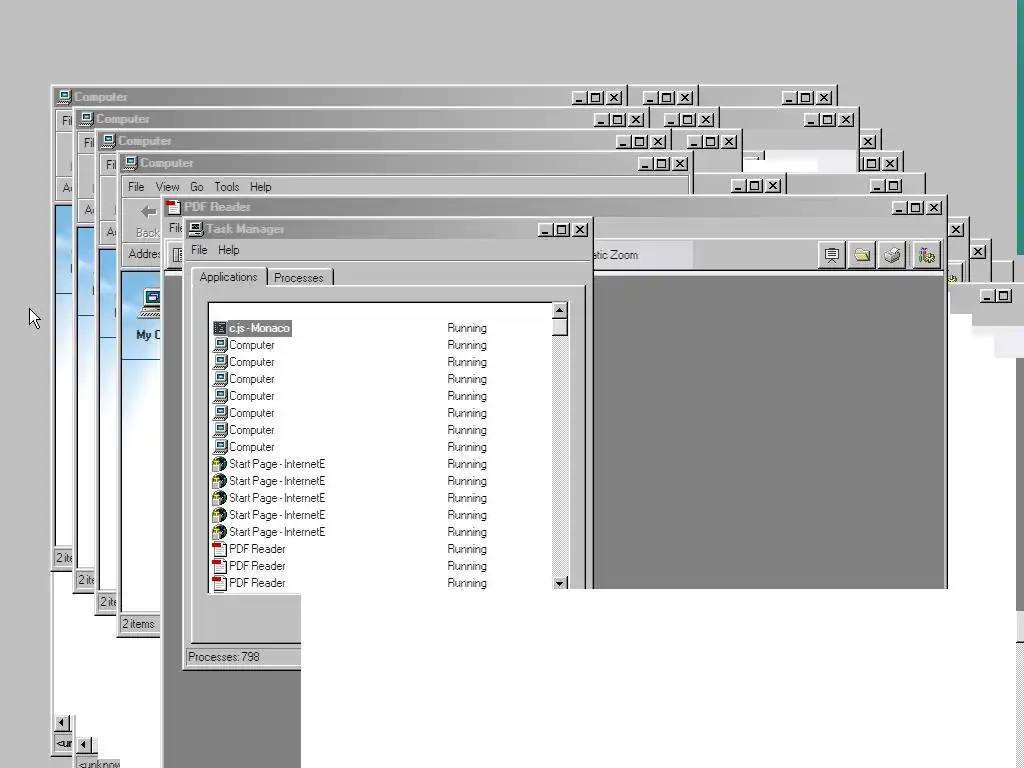Close the frontmost Computer window
This screenshot has width=1024, height=768.
coord(680,164)
